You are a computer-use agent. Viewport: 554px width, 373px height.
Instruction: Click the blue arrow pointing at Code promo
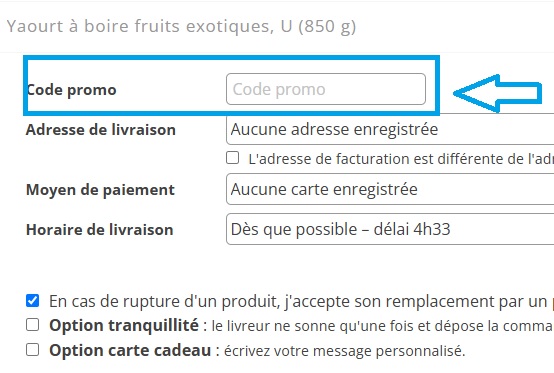click(x=497, y=94)
